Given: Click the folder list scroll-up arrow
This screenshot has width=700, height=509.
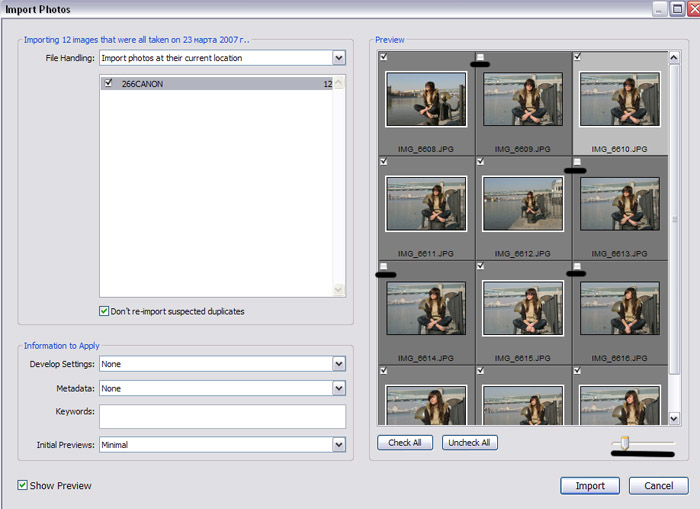Looking at the screenshot, I should (x=339, y=83).
